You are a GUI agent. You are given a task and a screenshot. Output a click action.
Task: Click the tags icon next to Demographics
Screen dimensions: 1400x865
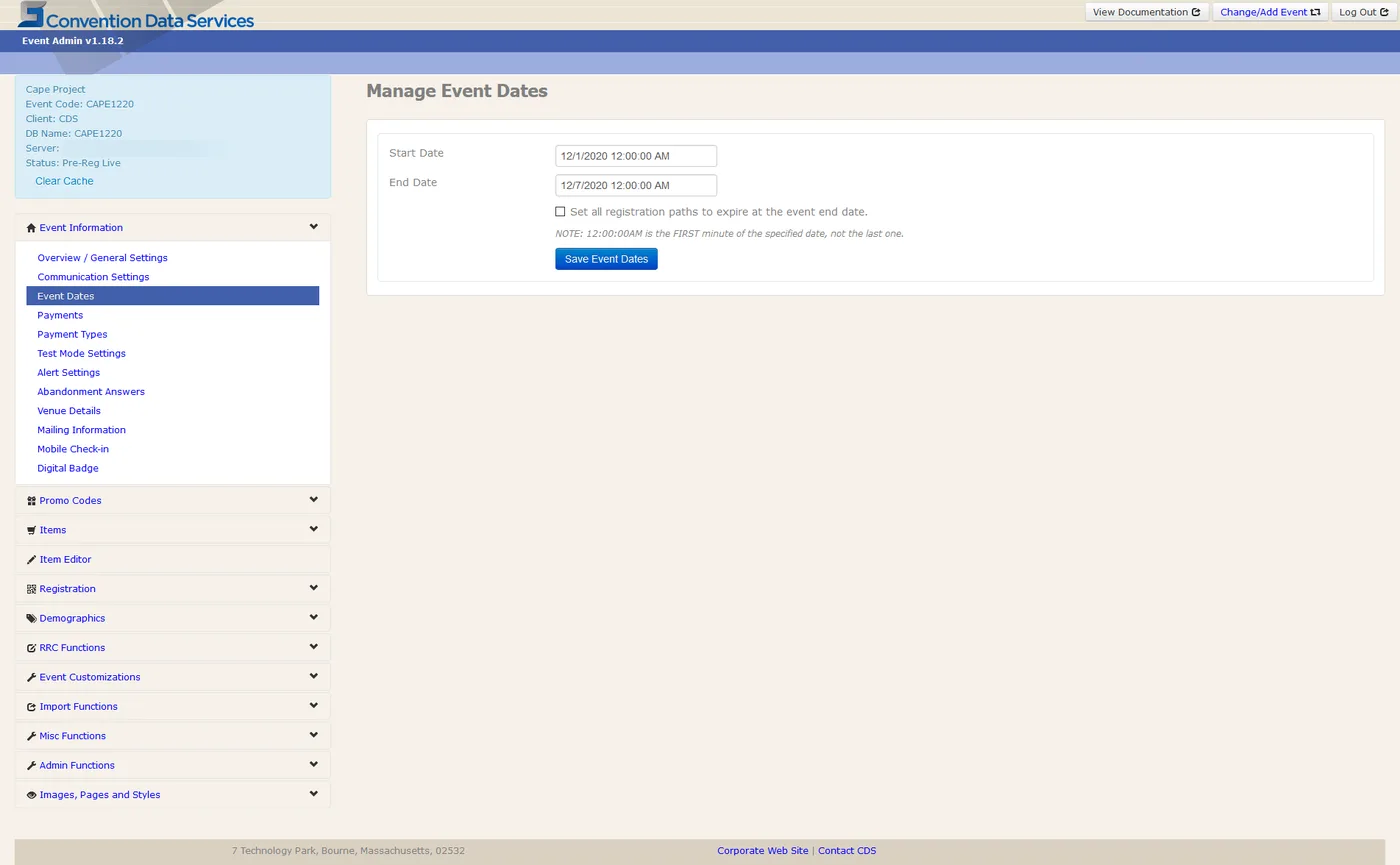31,619
